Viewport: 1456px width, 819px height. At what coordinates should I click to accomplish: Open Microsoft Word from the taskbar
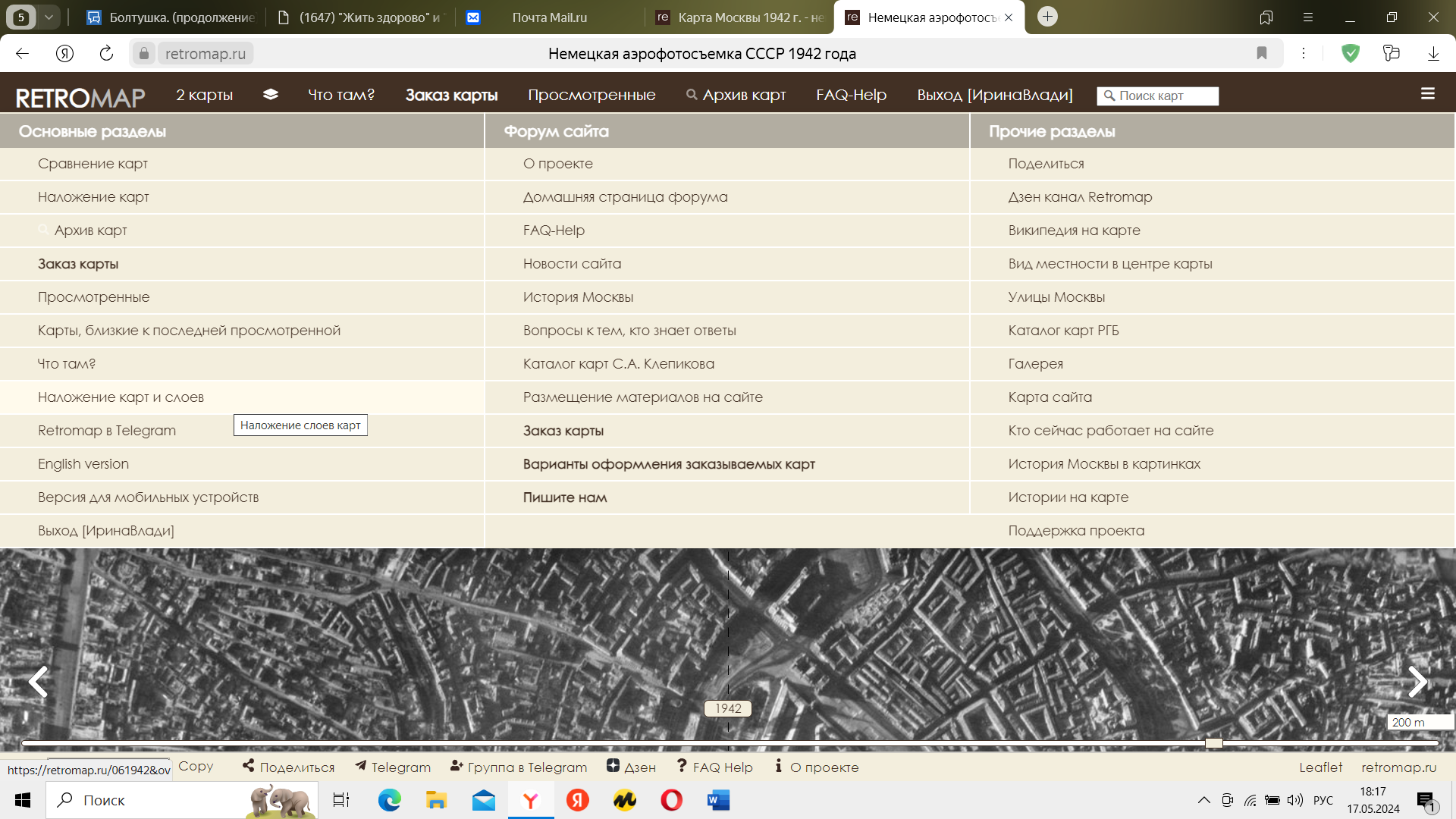717,800
